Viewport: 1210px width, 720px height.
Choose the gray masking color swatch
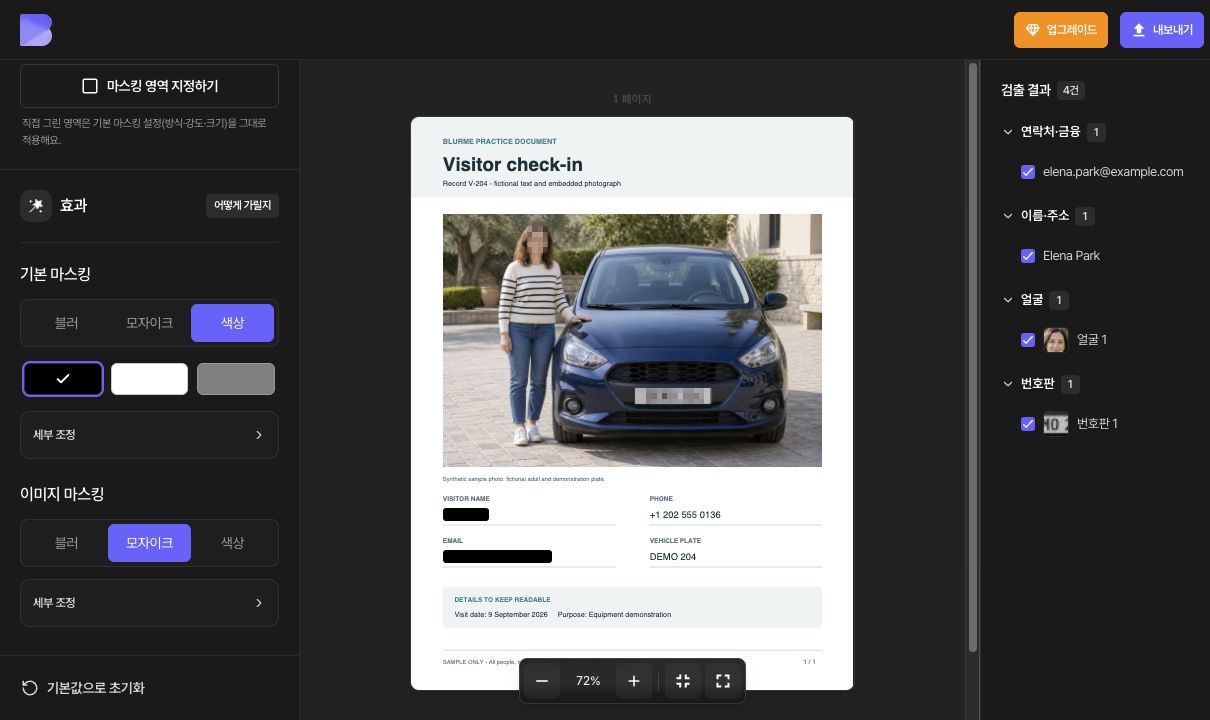click(x=236, y=379)
